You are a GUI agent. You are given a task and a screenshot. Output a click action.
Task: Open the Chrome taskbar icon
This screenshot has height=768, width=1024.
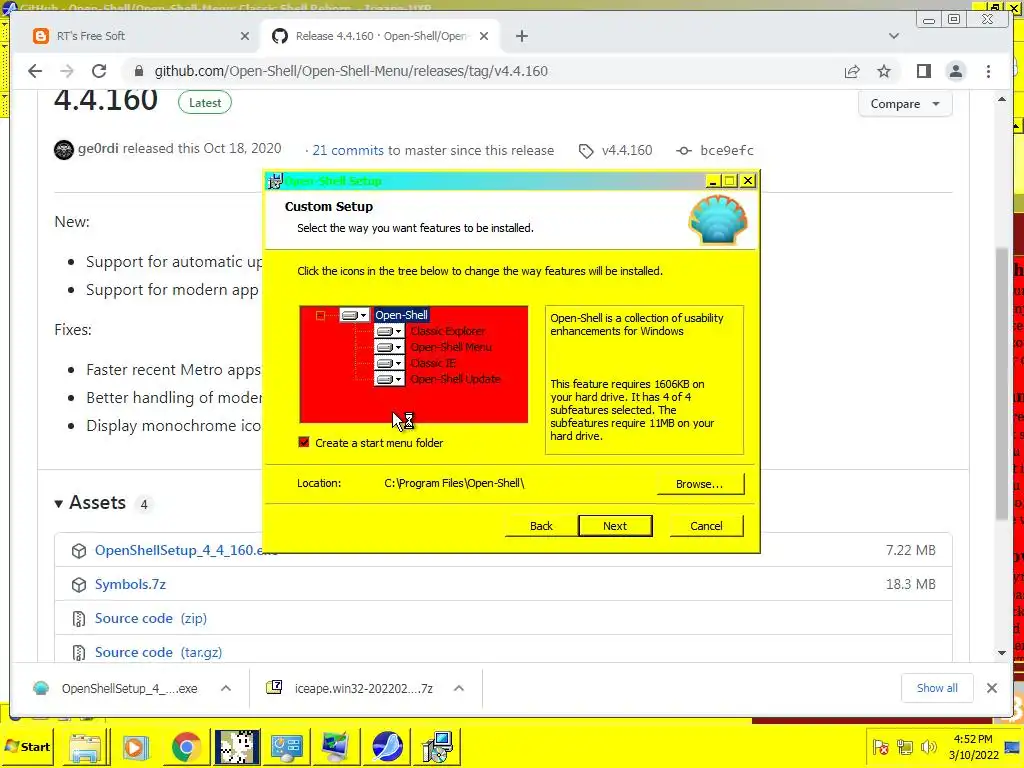186,748
